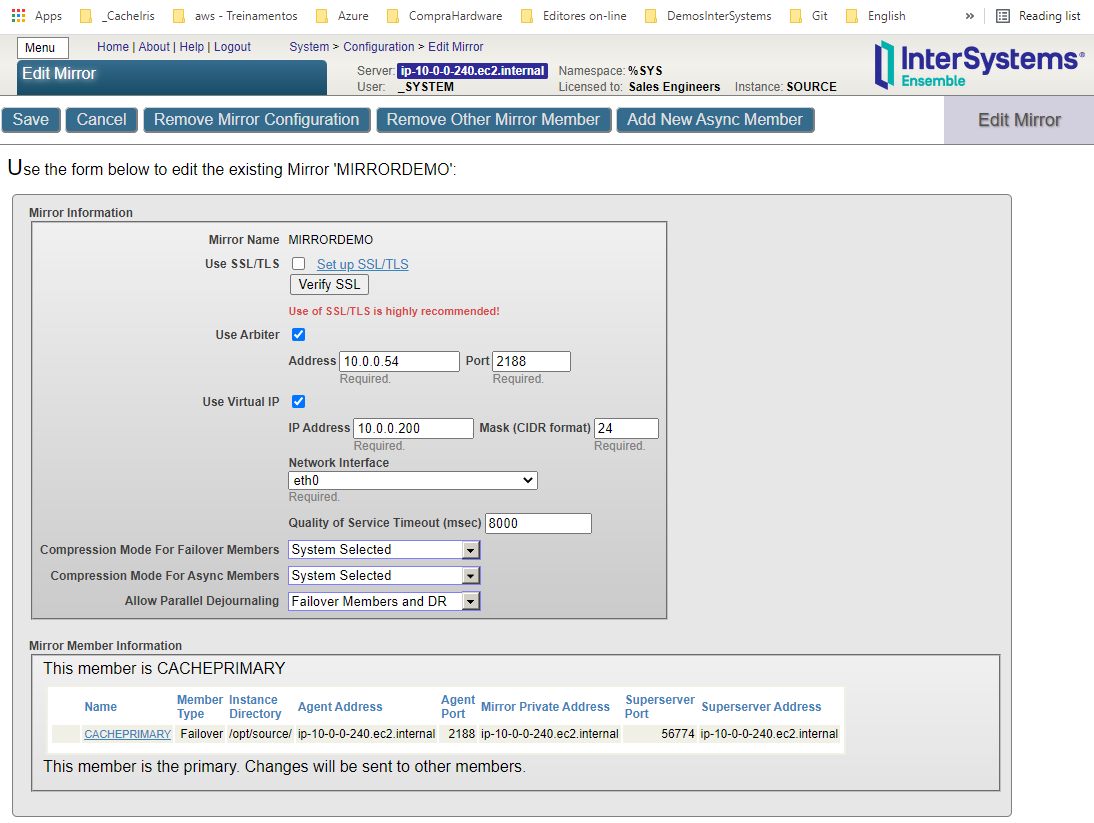The height and width of the screenshot is (823, 1094).
Task: Open the Menu button at top left
Action: coord(42,48)
